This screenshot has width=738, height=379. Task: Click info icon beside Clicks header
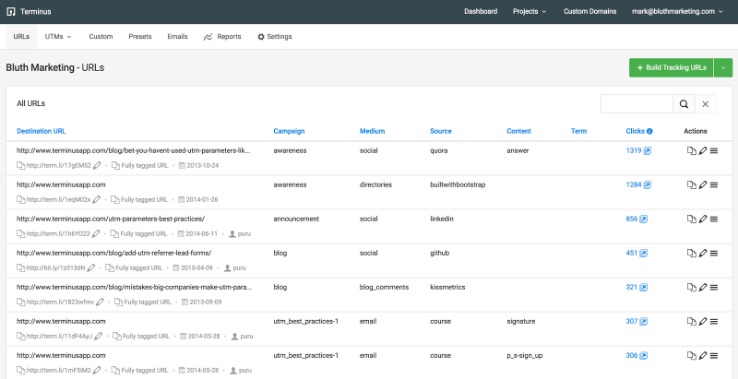pyautogui.click(x=650, y=131)
